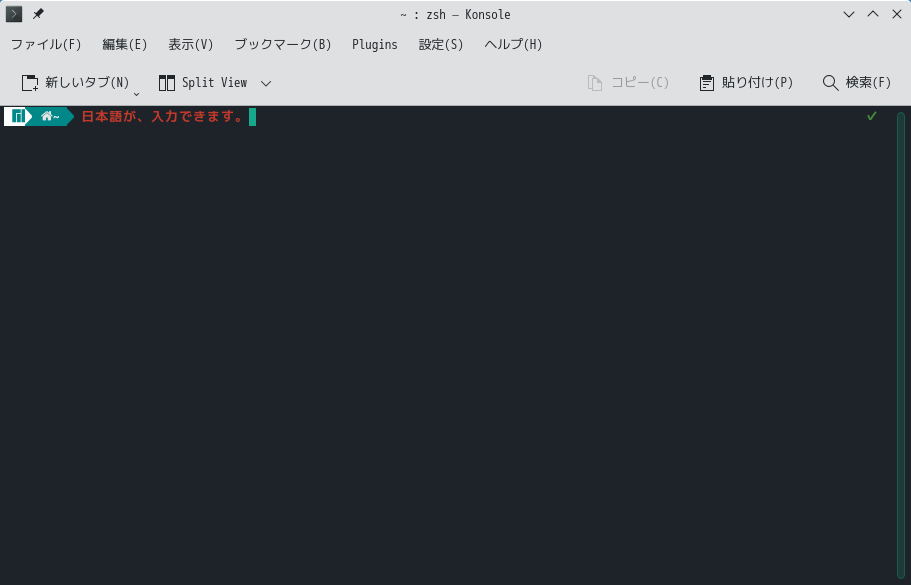Click the 新しいタブ(N) label

pyautogui.click(x=87, y=82)
